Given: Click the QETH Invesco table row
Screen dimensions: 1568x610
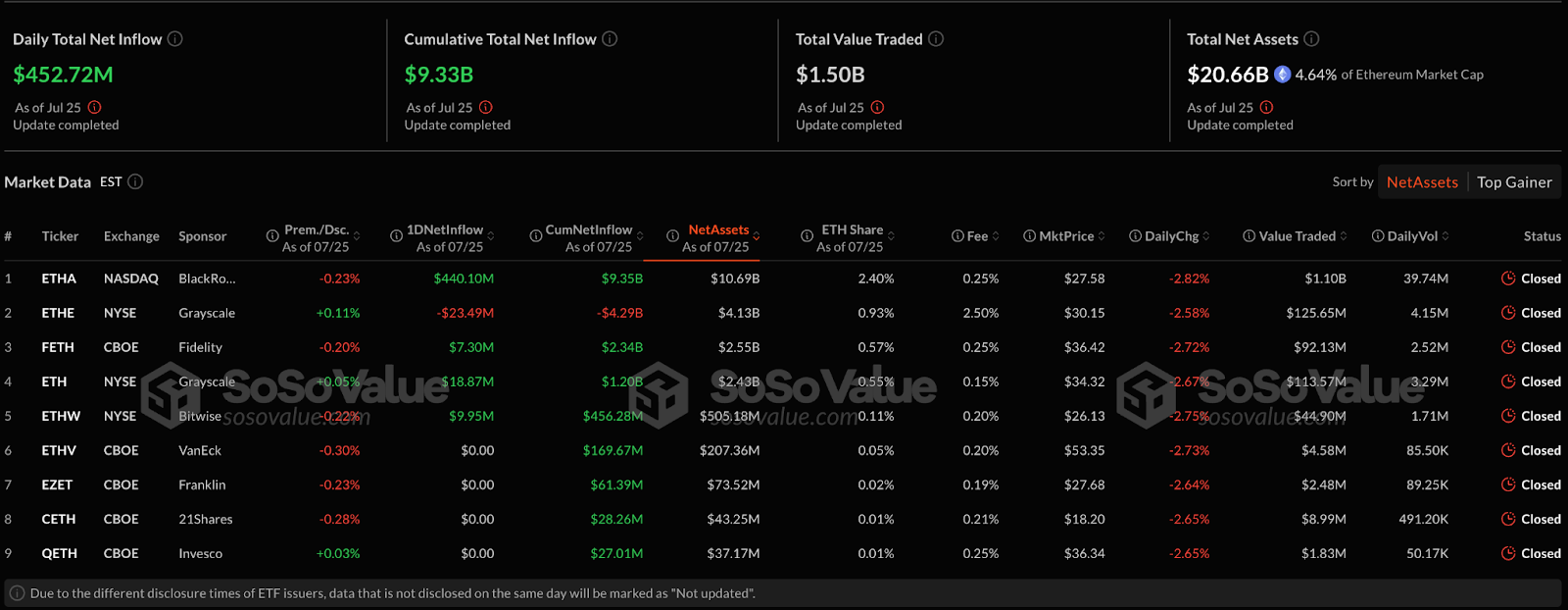Looking at the screenshot, I should (x=200, y=553).
